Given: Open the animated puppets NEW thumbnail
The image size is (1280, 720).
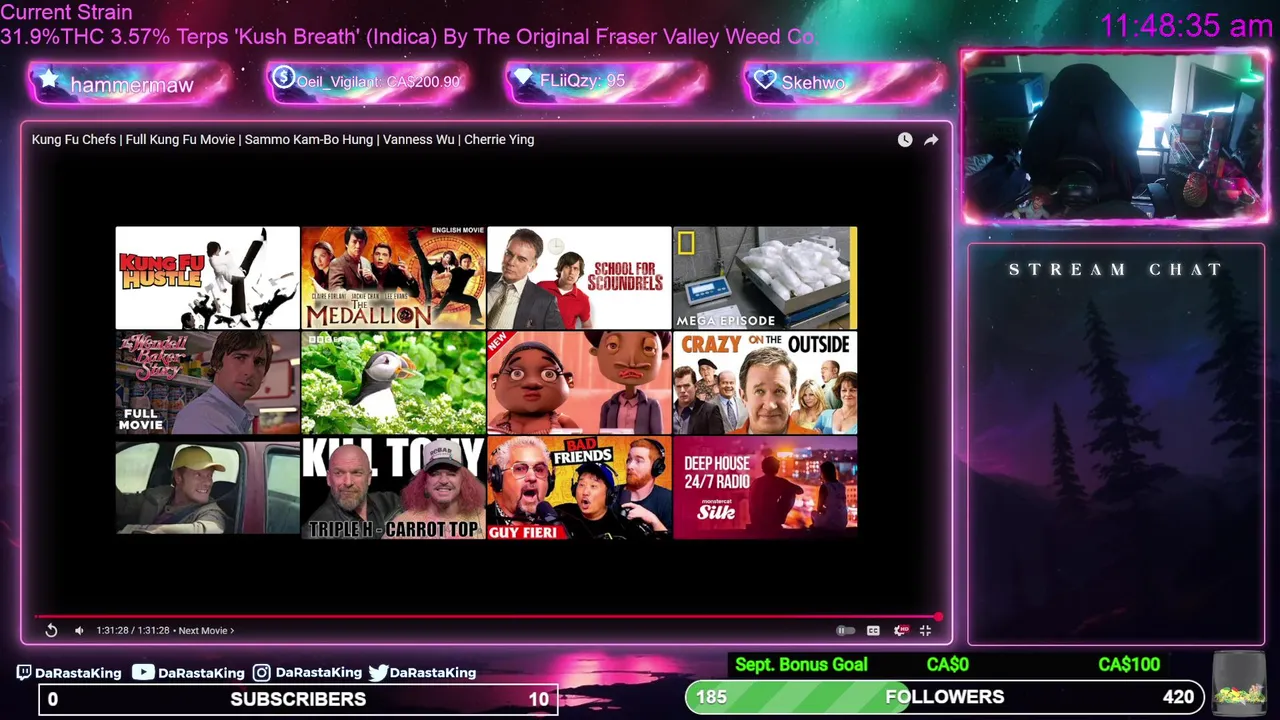Looking at the screenshot, I should click(579, 382).
